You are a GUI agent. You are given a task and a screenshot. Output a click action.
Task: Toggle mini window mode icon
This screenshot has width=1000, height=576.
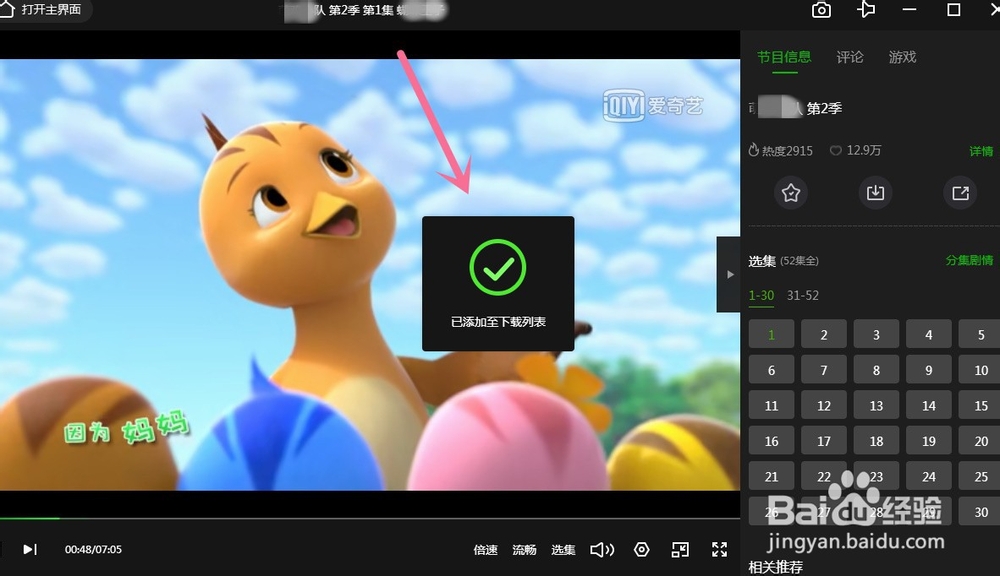tap(680, 549)
